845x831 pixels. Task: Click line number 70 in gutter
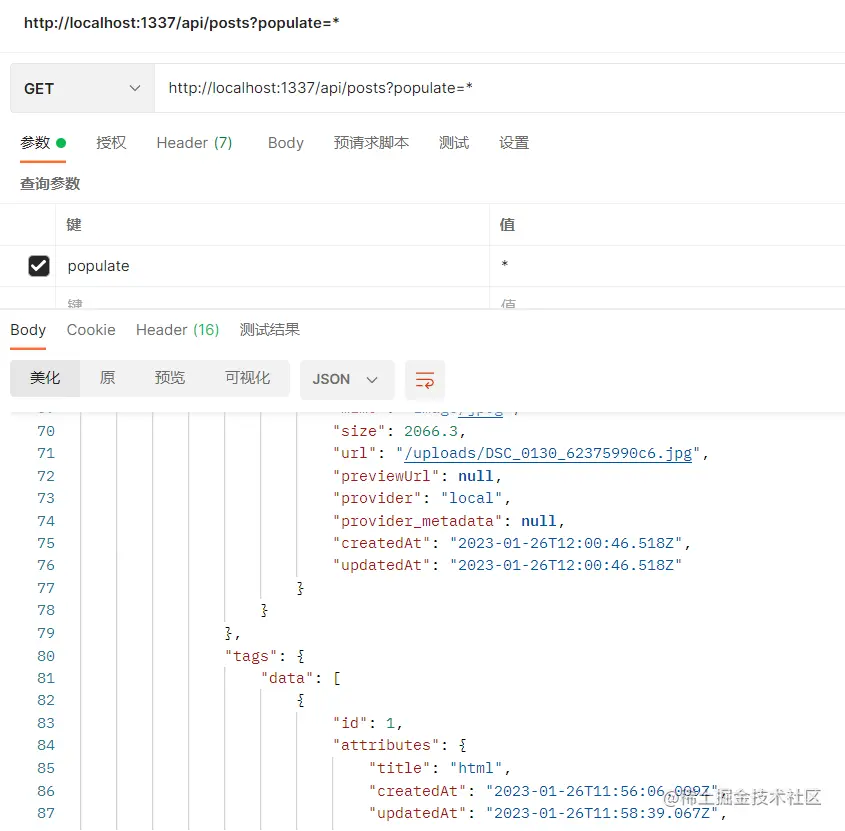46,431
